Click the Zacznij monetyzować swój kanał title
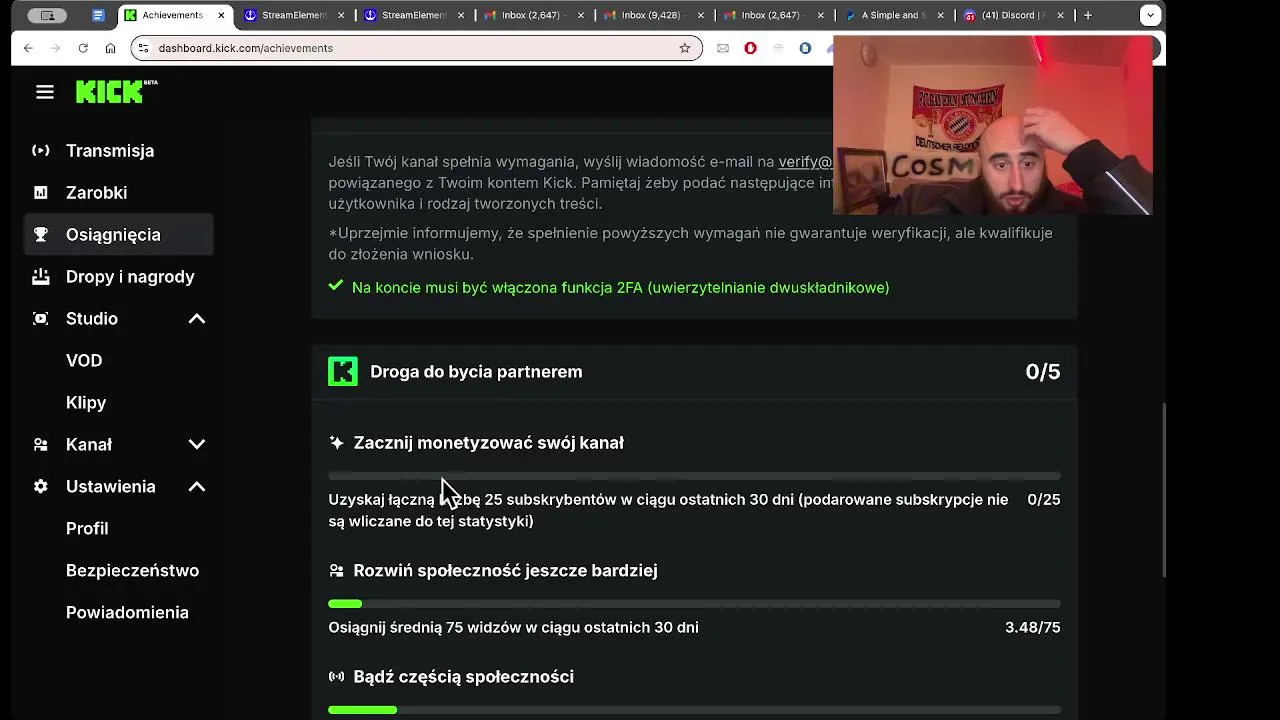This screenshot has width=1280, height=720. pos(489,443)
